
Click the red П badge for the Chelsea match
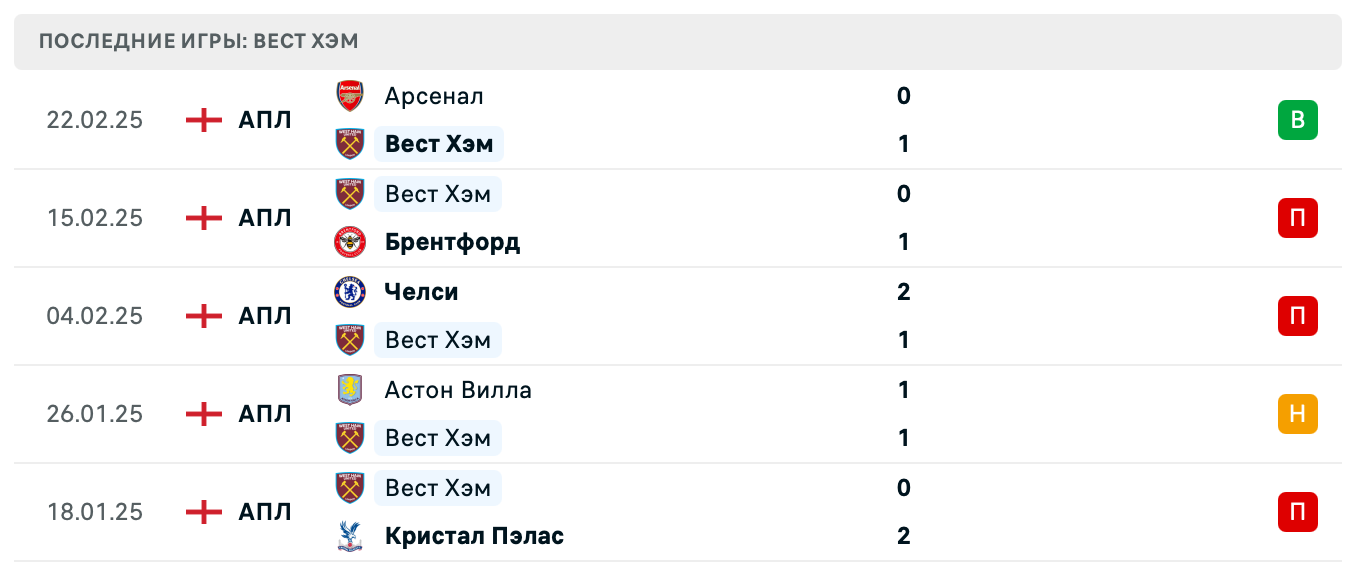coord(1298,316)
